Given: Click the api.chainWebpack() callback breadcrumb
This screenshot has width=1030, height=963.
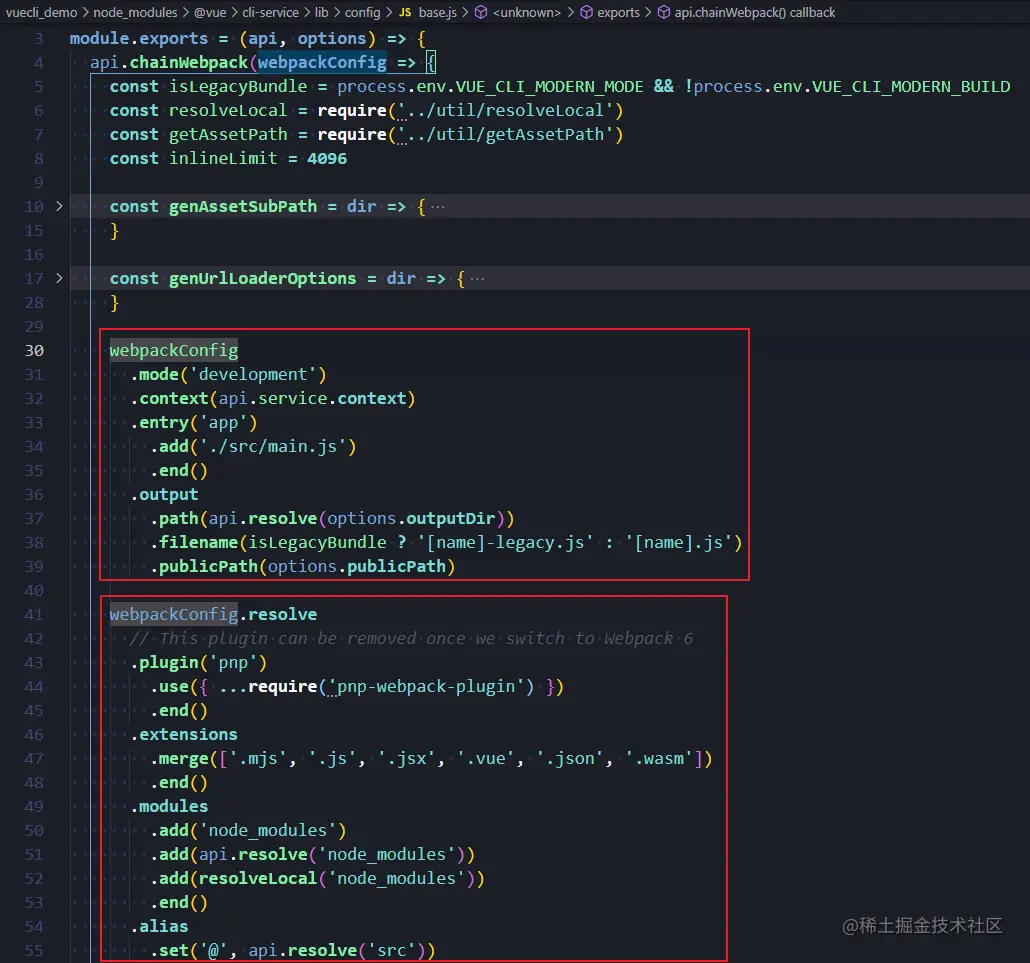Looking at the screenshot, I should (755, 12).
